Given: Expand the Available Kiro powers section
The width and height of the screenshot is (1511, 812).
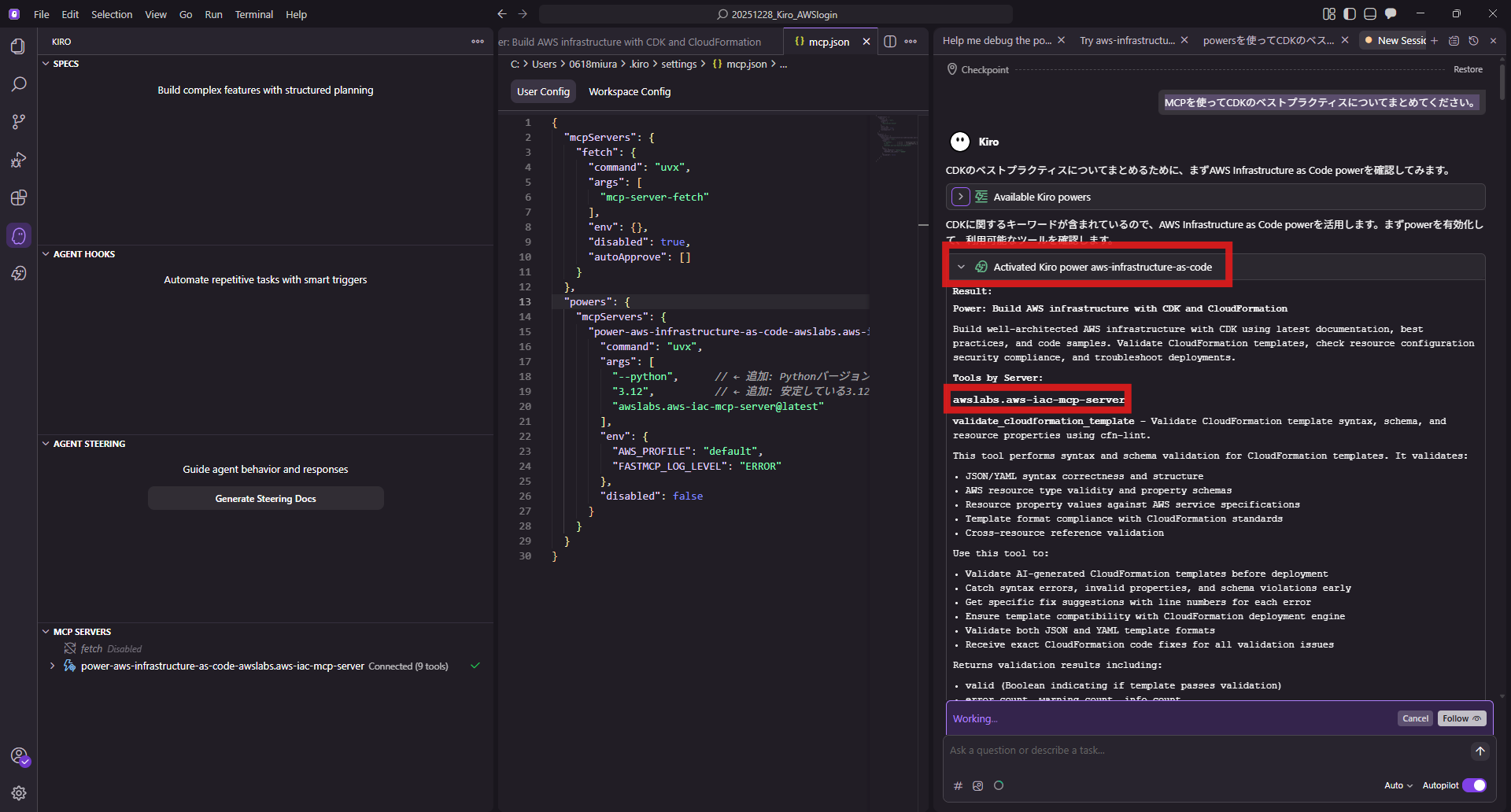Looking at the screenshot, I should (x=960, y=197).
